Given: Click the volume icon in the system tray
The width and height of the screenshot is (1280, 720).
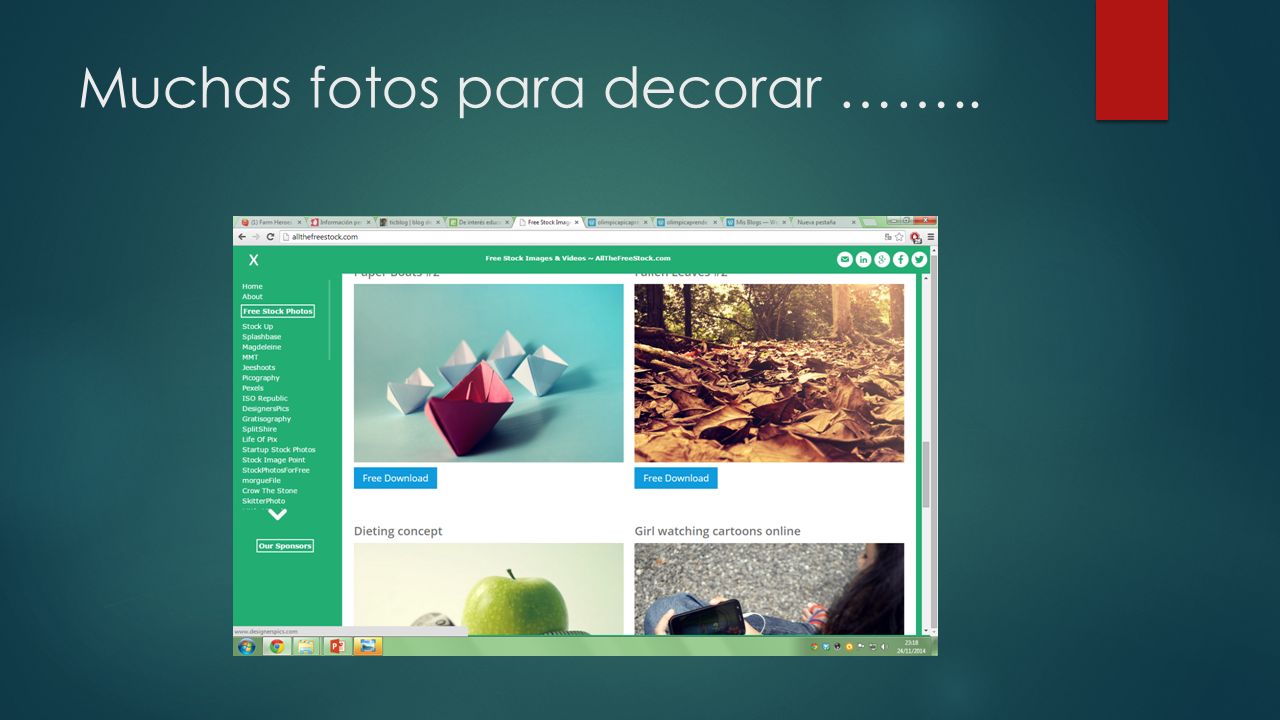Looking at the screenshot, I should [x=883, y=646].
